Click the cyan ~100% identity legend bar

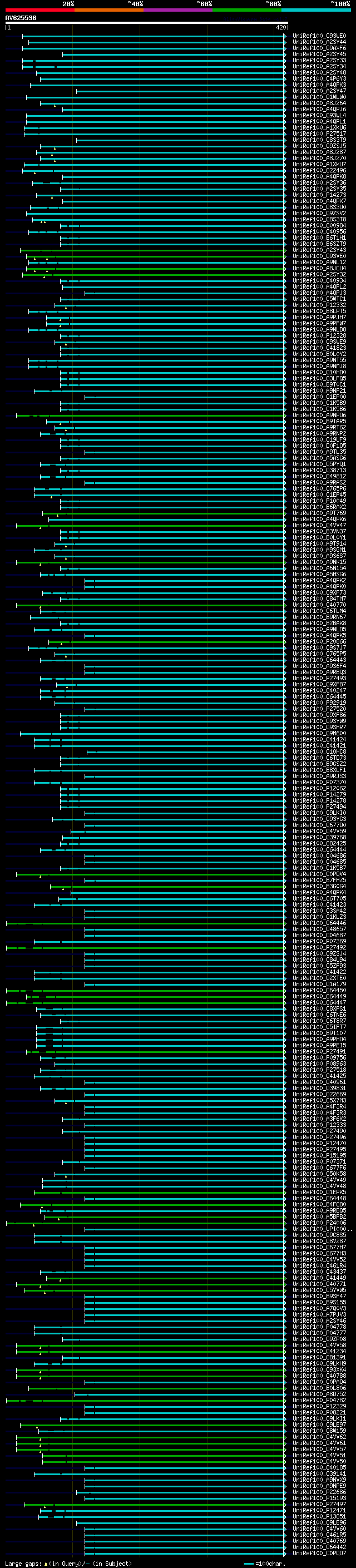click(316, 10)
